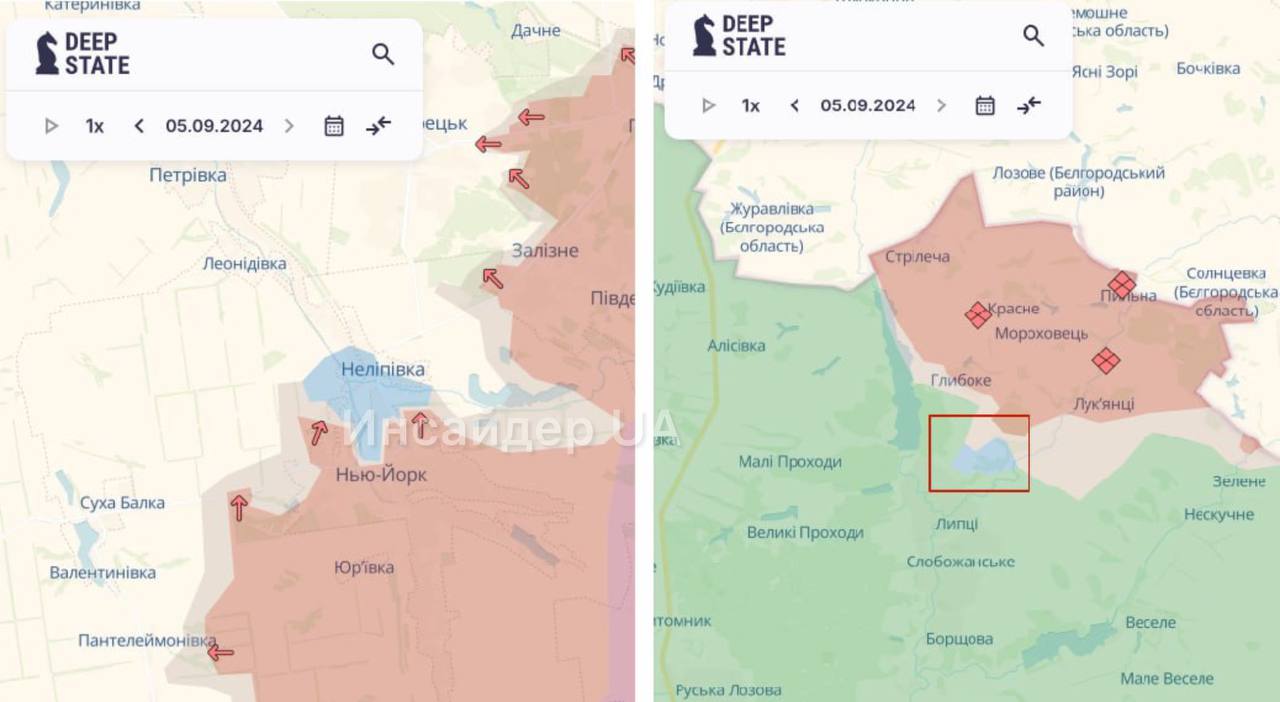Click the 05.09.2024 date on right map
This screenshot has width=1280, height=702.
pyautogui.click(x=868, y=105)
